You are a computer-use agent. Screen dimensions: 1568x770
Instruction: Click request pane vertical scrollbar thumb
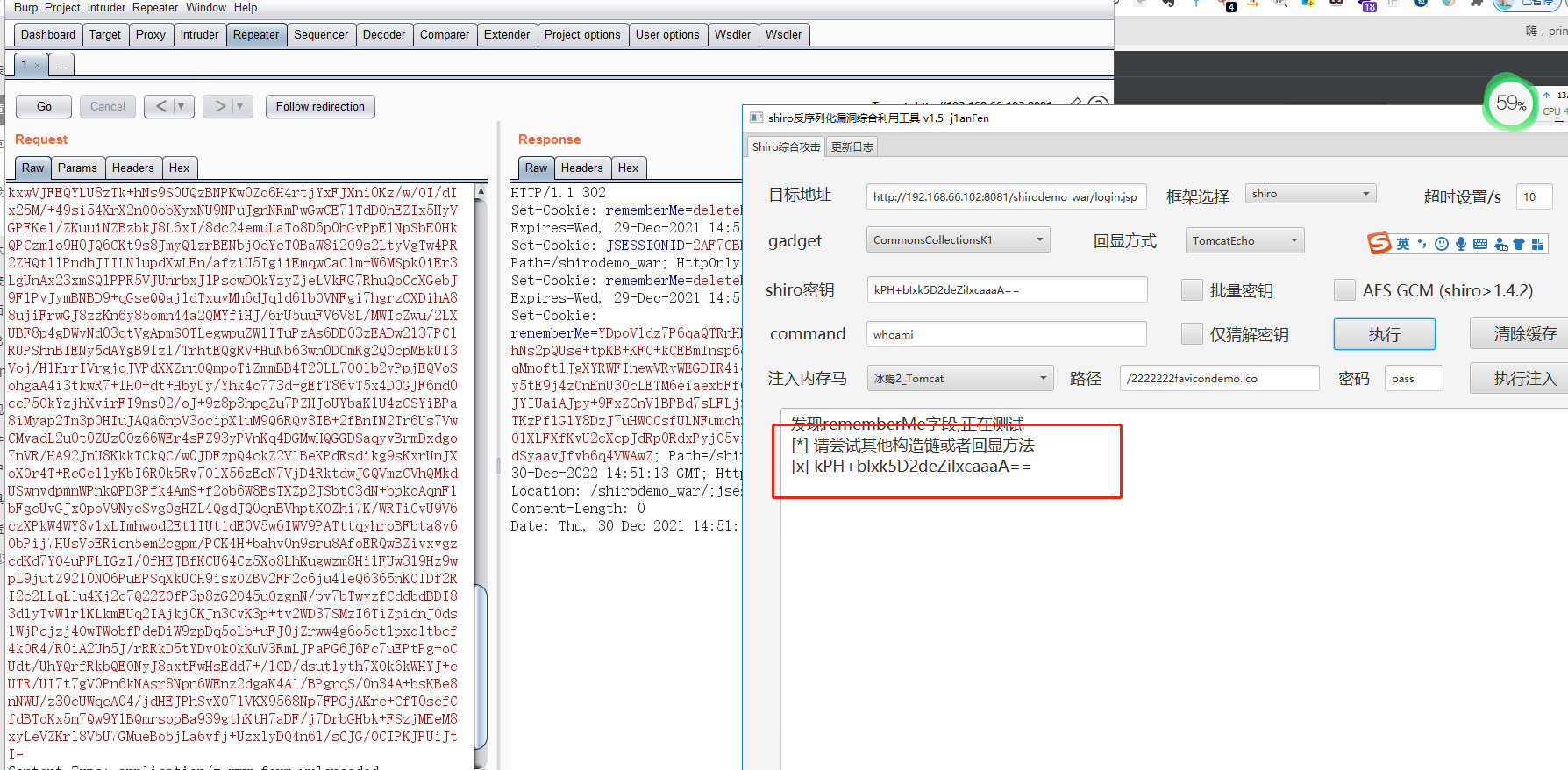481,667
